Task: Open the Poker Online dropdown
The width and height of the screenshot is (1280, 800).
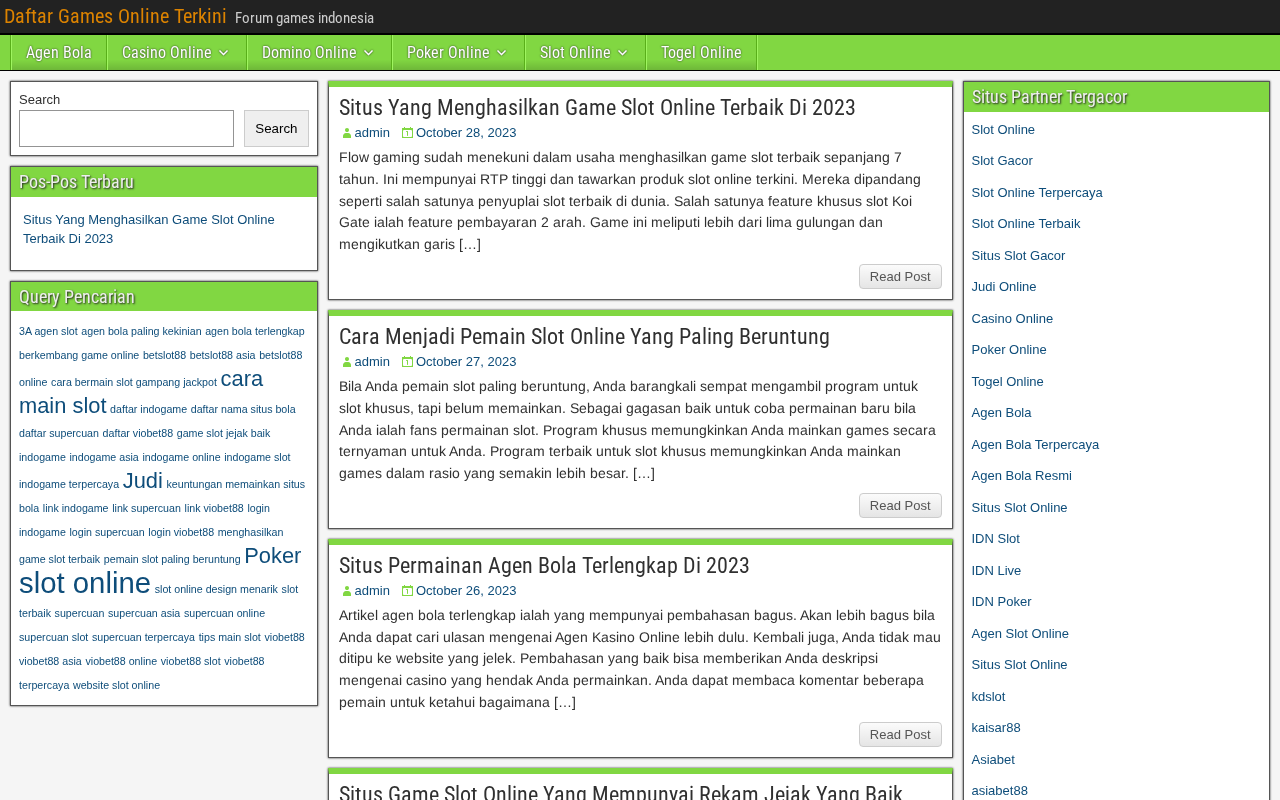Action: pyautogui.click(x=457, y=52)
